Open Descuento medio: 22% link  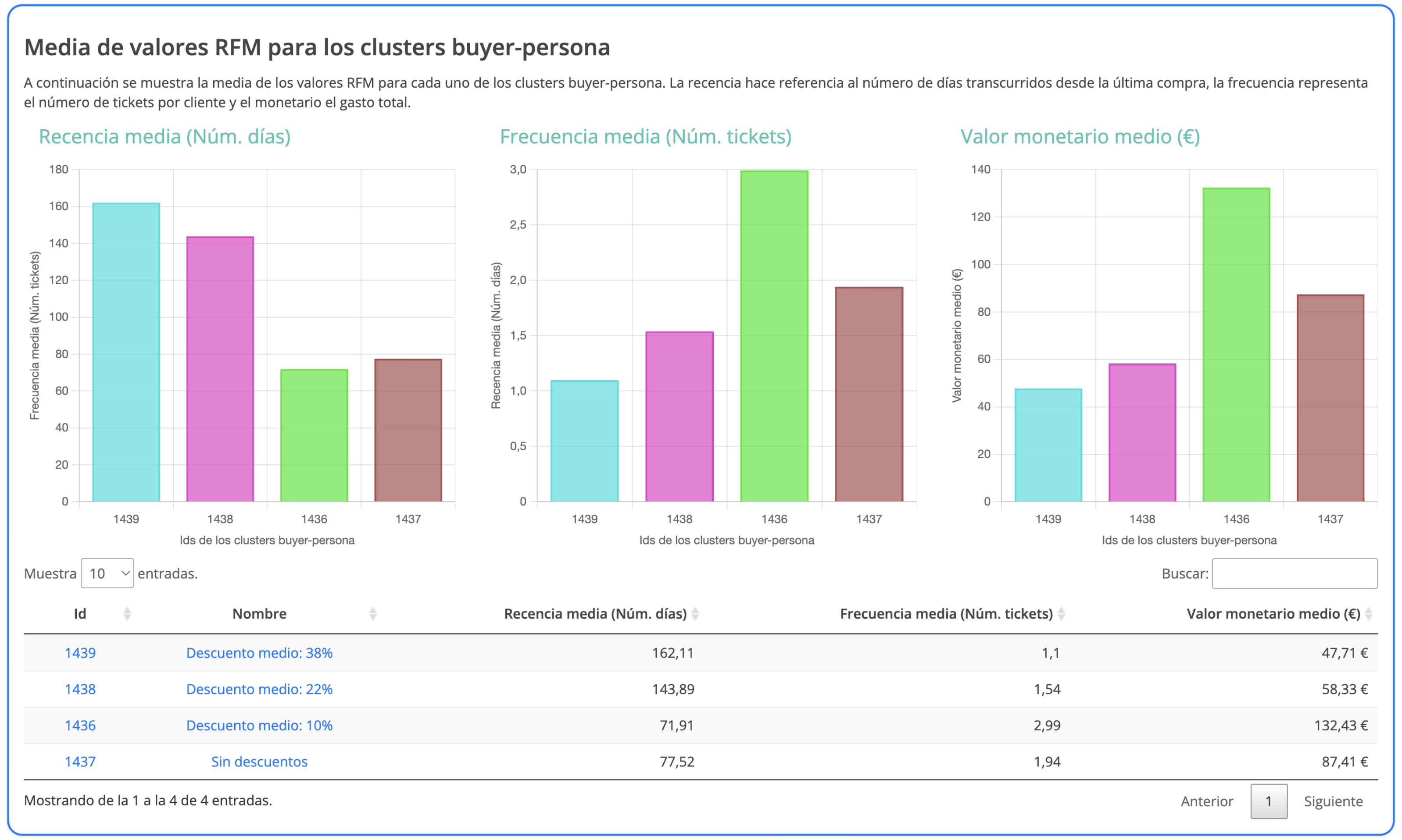click(259, 689)
